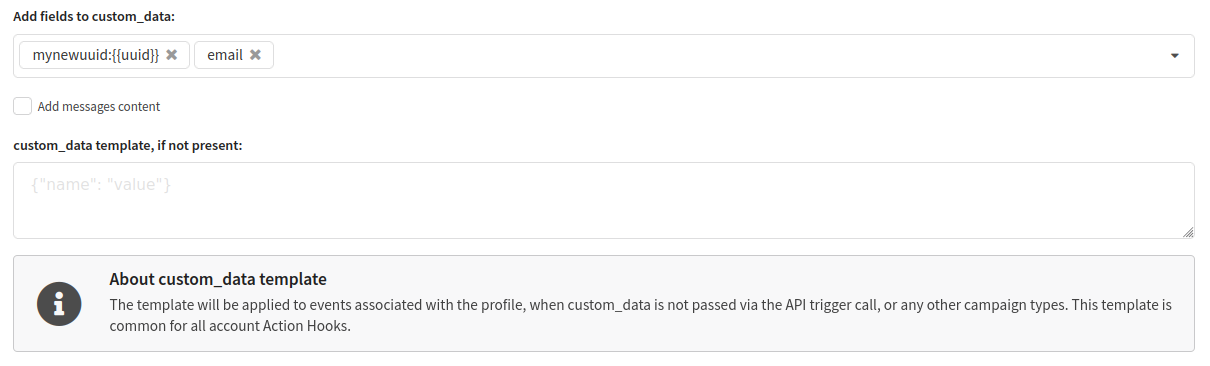The image size is (1210, 366).
Task: Remove the email tag
Action: 255,55
